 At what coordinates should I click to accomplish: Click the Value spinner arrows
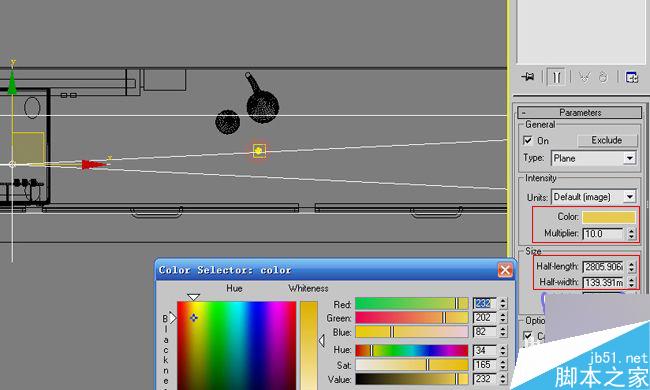click(503, 379)
